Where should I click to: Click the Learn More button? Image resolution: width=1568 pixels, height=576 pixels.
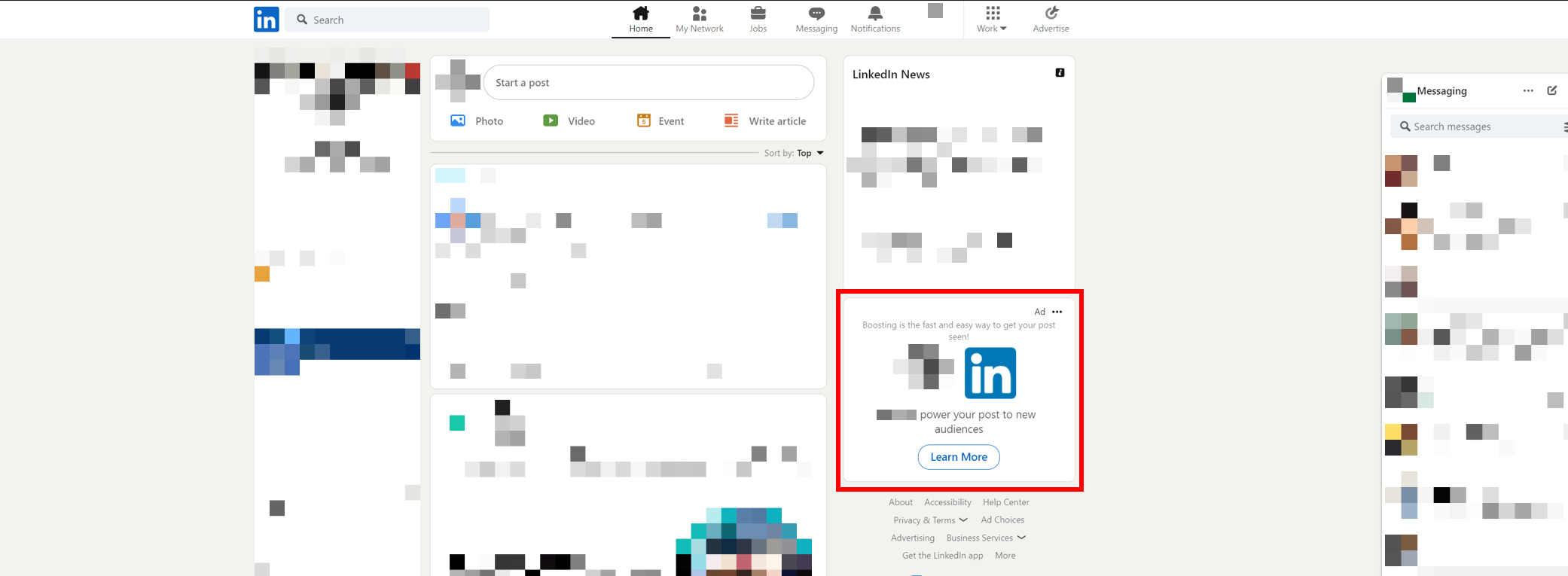point(959,457)
